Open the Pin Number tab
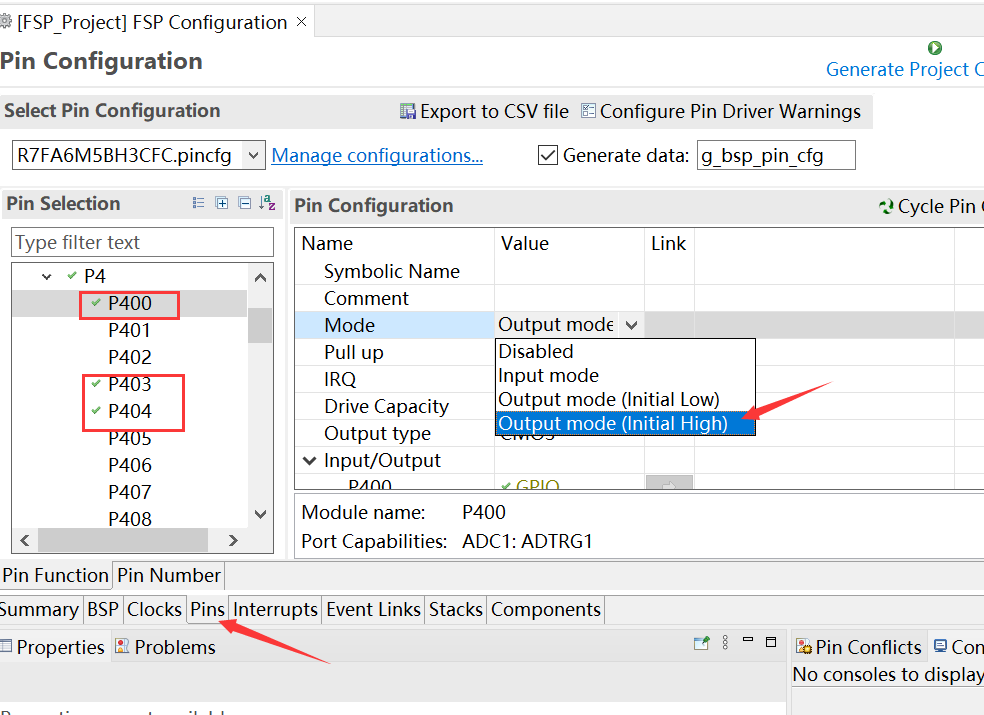Viewport: 984px width, 715px height. pos(168,575)
